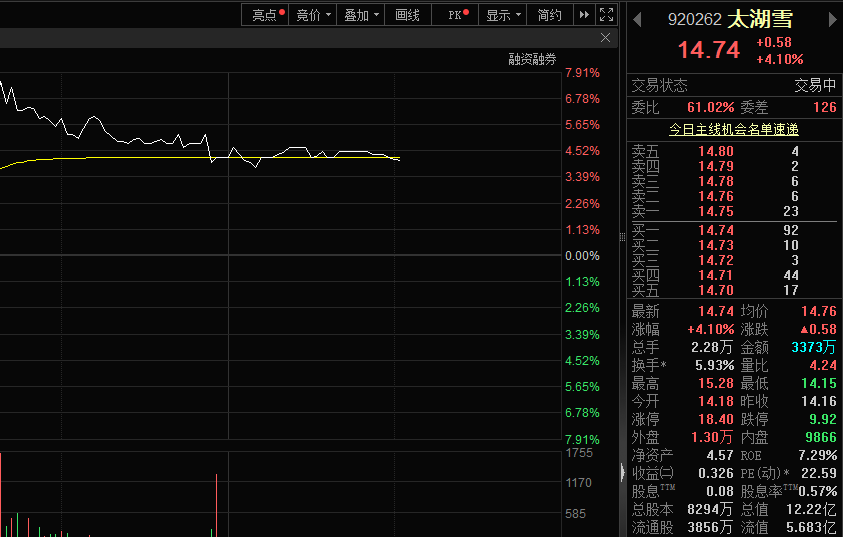Click the 融资融券 label on chart
843x537 pixels.
click(532, 59)
